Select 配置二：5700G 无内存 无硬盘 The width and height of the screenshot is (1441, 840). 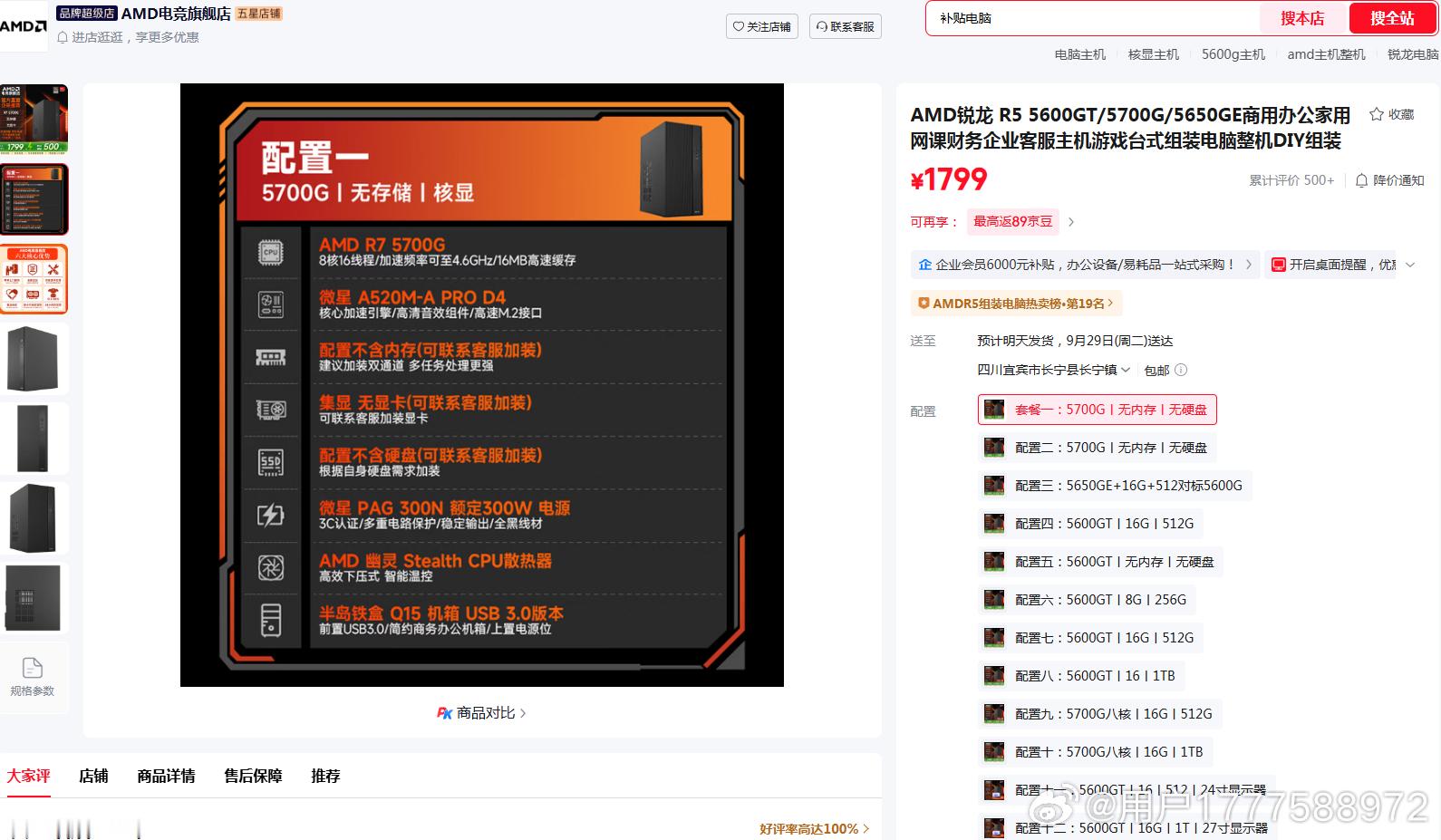(x=1097, y=448)
